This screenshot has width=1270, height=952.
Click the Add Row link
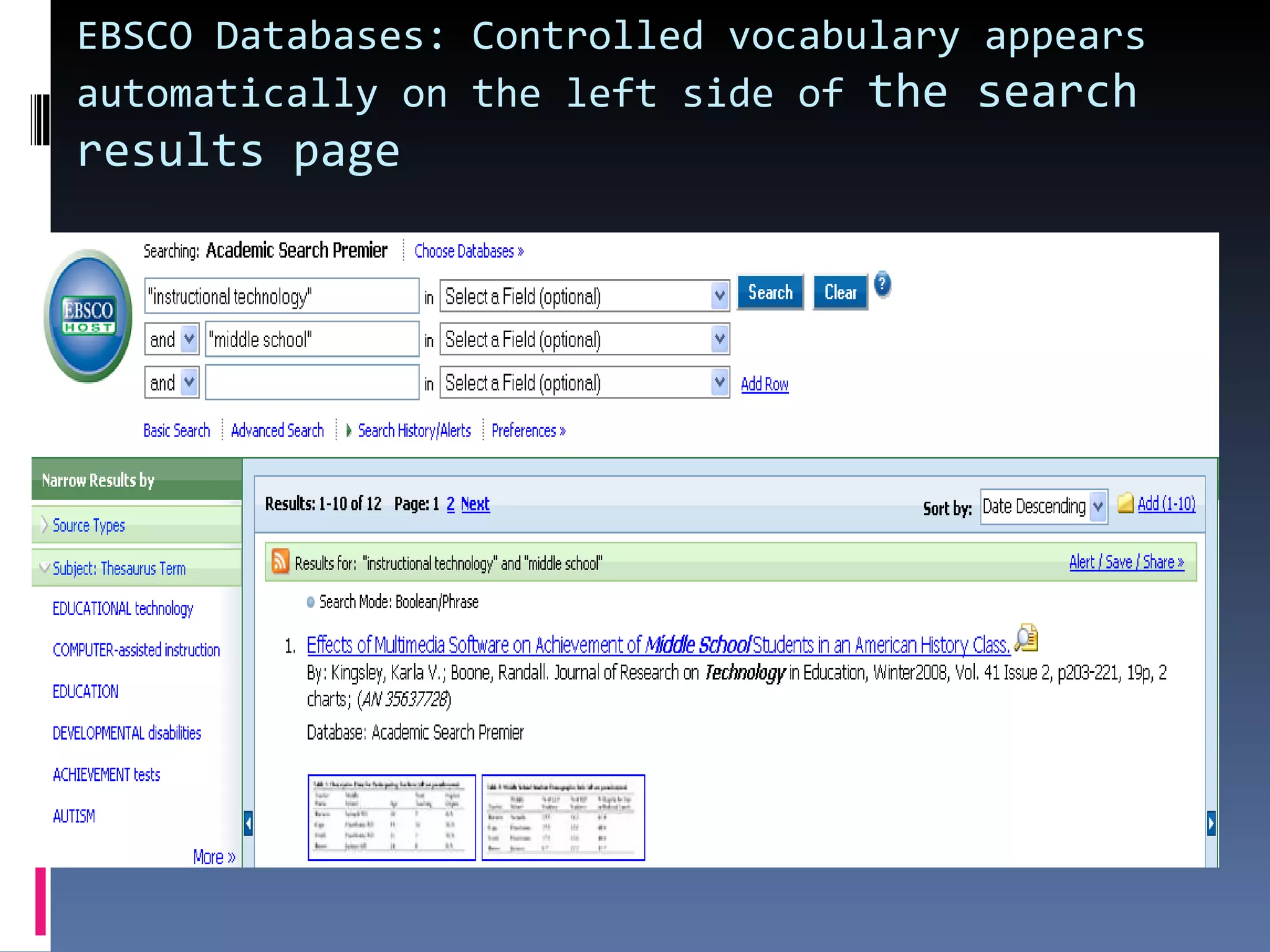point(765,384)
